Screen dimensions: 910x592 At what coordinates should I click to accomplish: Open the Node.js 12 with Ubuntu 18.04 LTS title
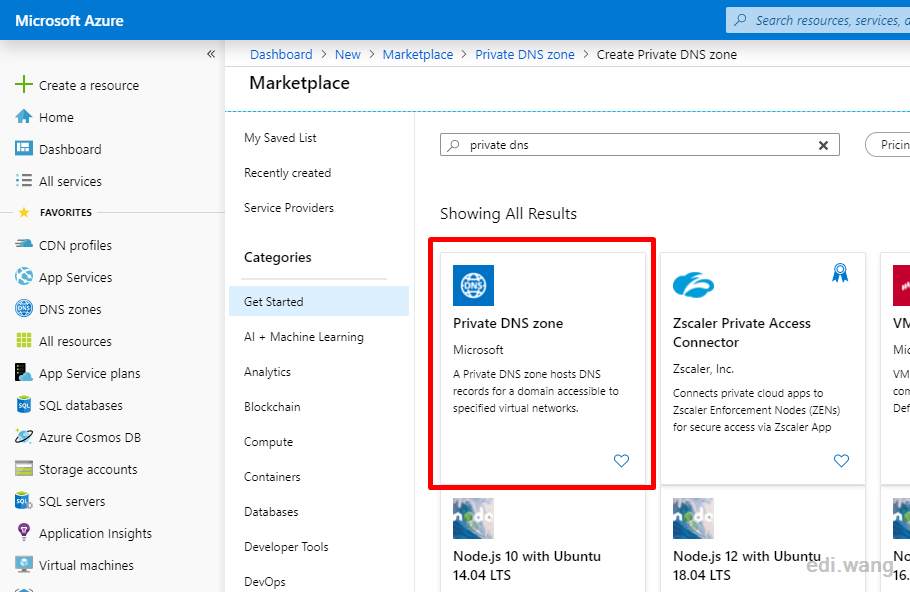click(747, 565)
